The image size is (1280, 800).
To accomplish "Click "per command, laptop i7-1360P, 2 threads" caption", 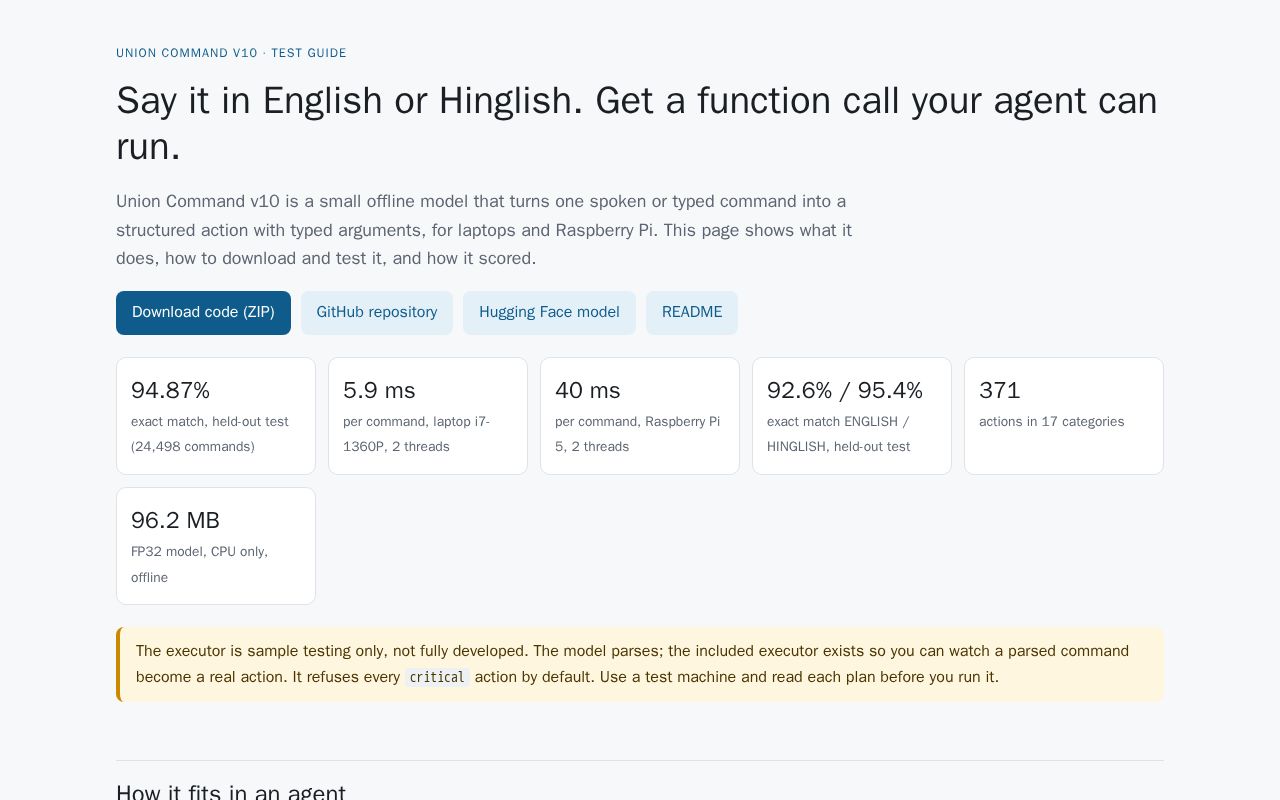I will tap(417, 434).
